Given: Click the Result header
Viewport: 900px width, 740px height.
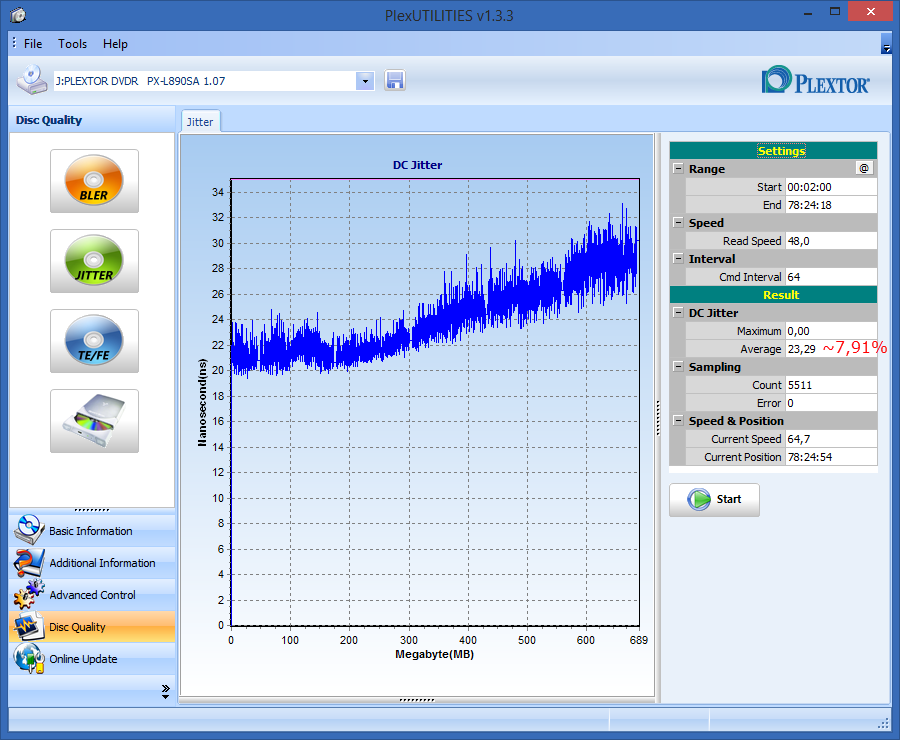Looking at the screenshot, I should (x=773, y=295).
